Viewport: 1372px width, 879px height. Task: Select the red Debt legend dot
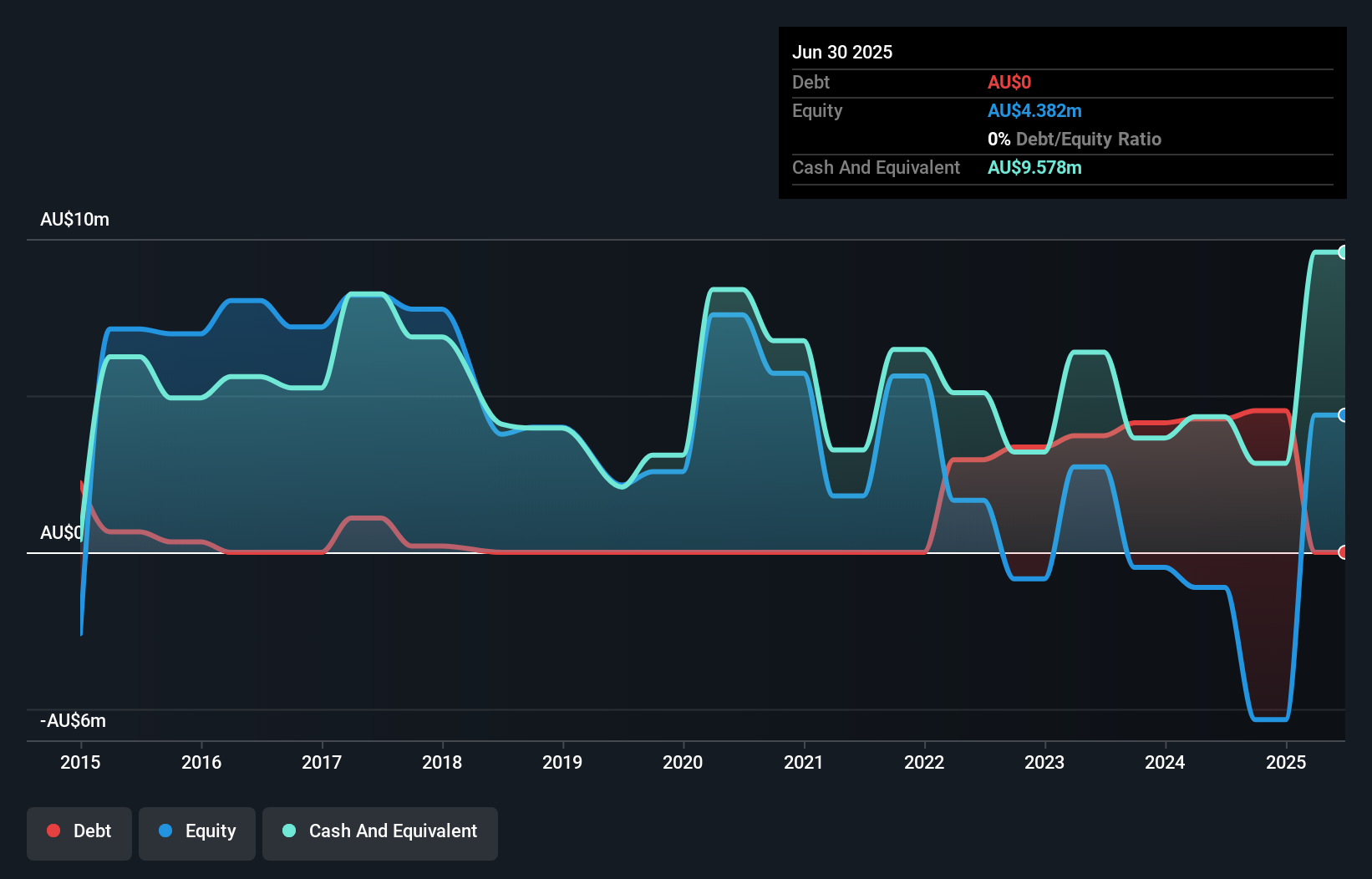[53, 831]
